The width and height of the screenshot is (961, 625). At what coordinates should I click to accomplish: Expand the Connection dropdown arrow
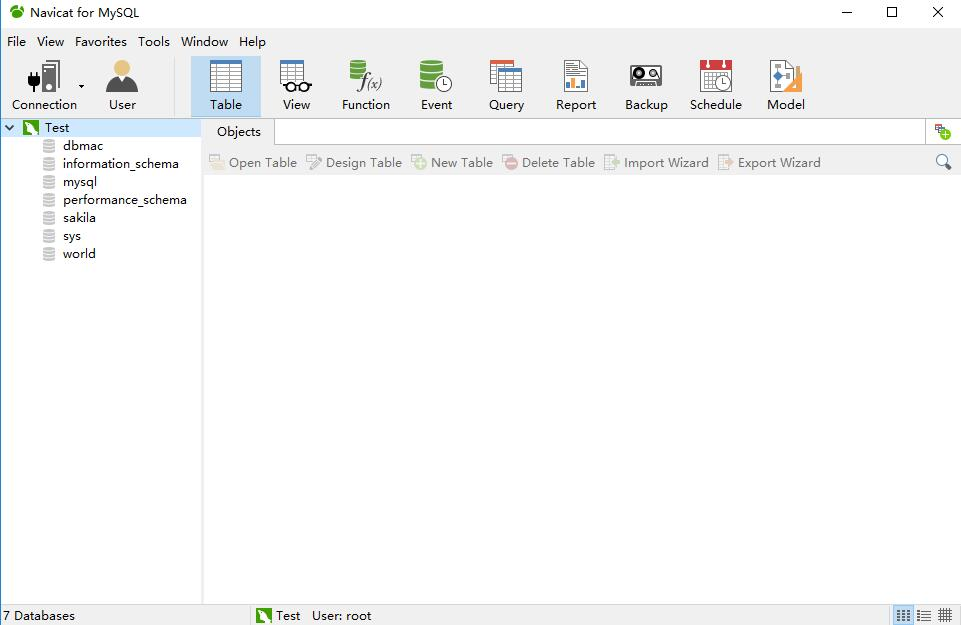coord(82,86)
